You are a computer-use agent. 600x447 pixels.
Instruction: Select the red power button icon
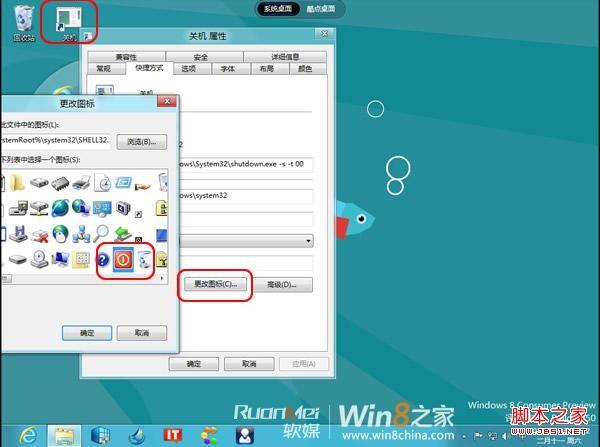pyautogui.click(x=123, y=260)
